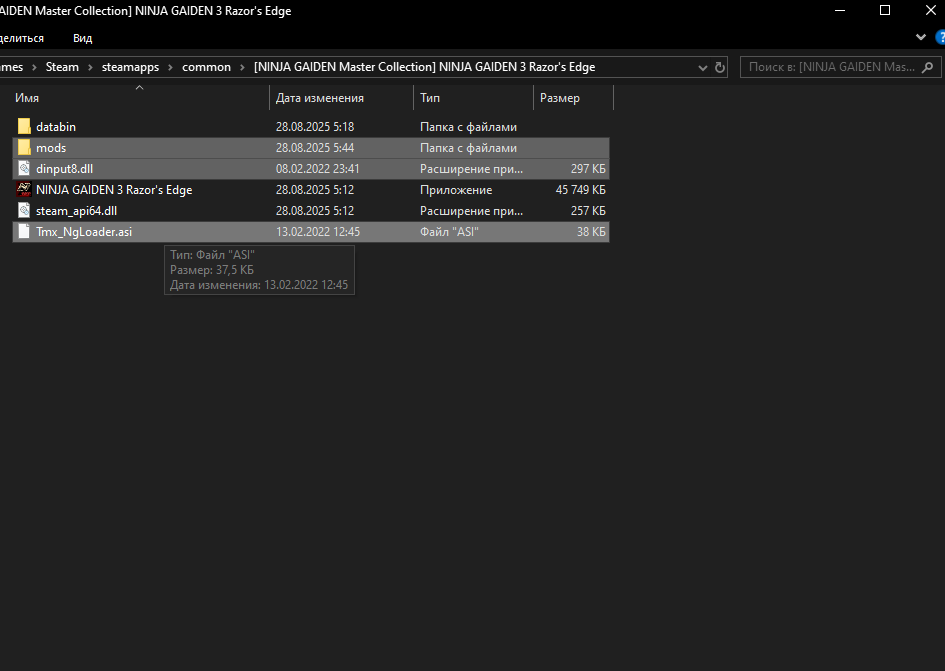Click the search magnifier icon
945x671 pixels.
tap(928, 67)
